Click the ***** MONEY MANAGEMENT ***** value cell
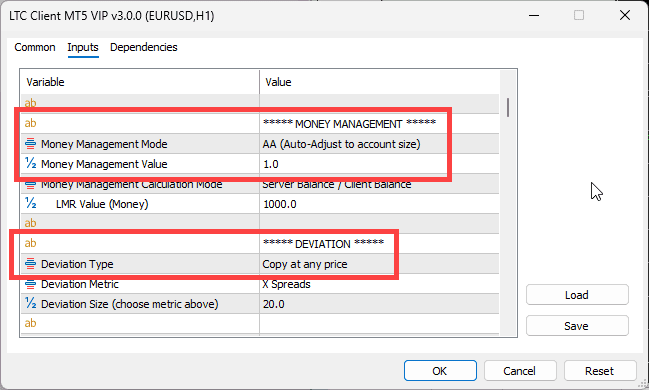The width and height of the screenshot is (649, 390). [x=379, y=124]
